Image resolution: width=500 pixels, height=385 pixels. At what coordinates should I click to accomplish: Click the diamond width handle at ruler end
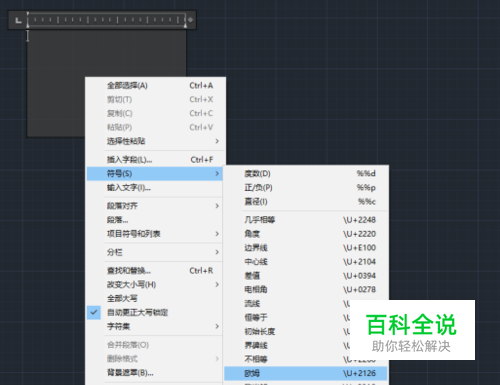[x=190, y=20]
